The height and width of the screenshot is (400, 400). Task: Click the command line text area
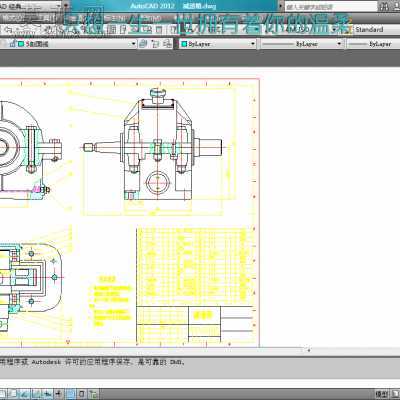pyautogui.click(x=200, y=368)
